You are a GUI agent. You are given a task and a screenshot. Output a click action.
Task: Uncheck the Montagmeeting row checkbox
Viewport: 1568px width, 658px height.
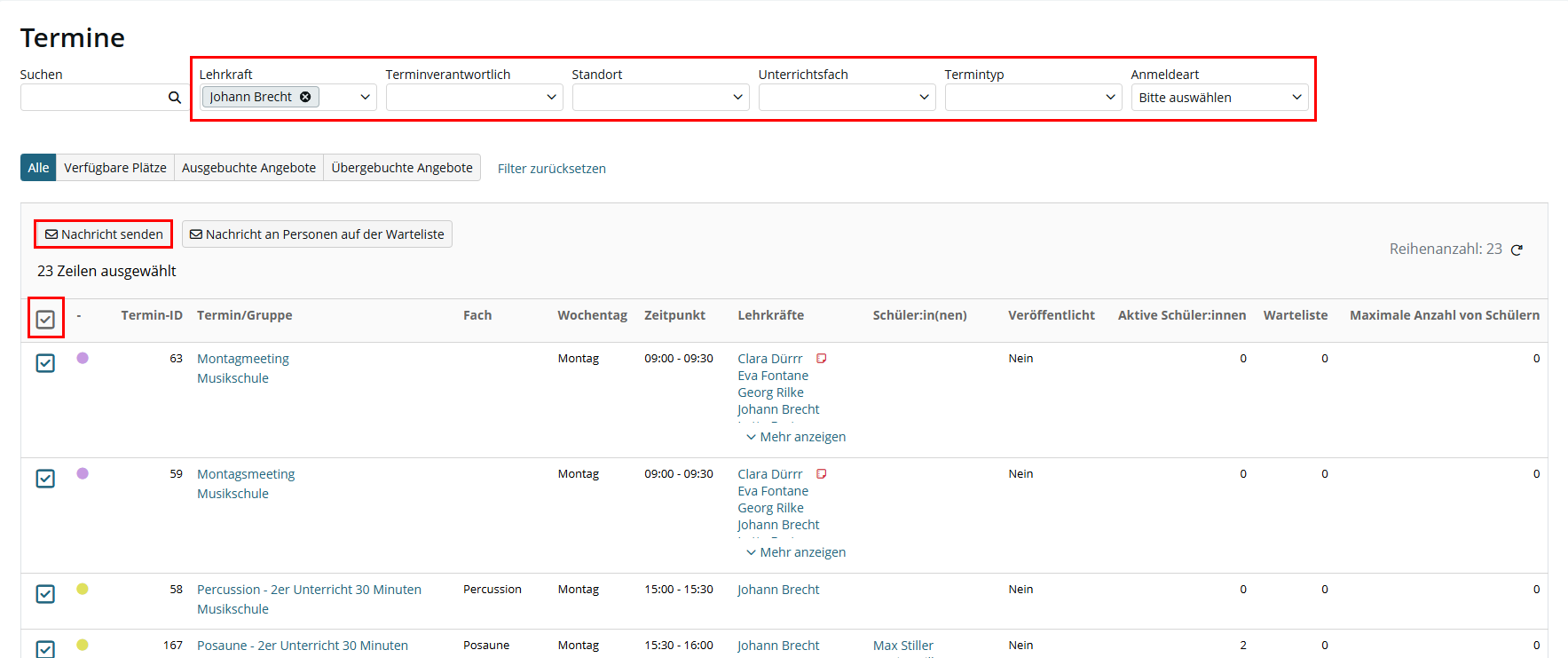(x=45, y=363)
